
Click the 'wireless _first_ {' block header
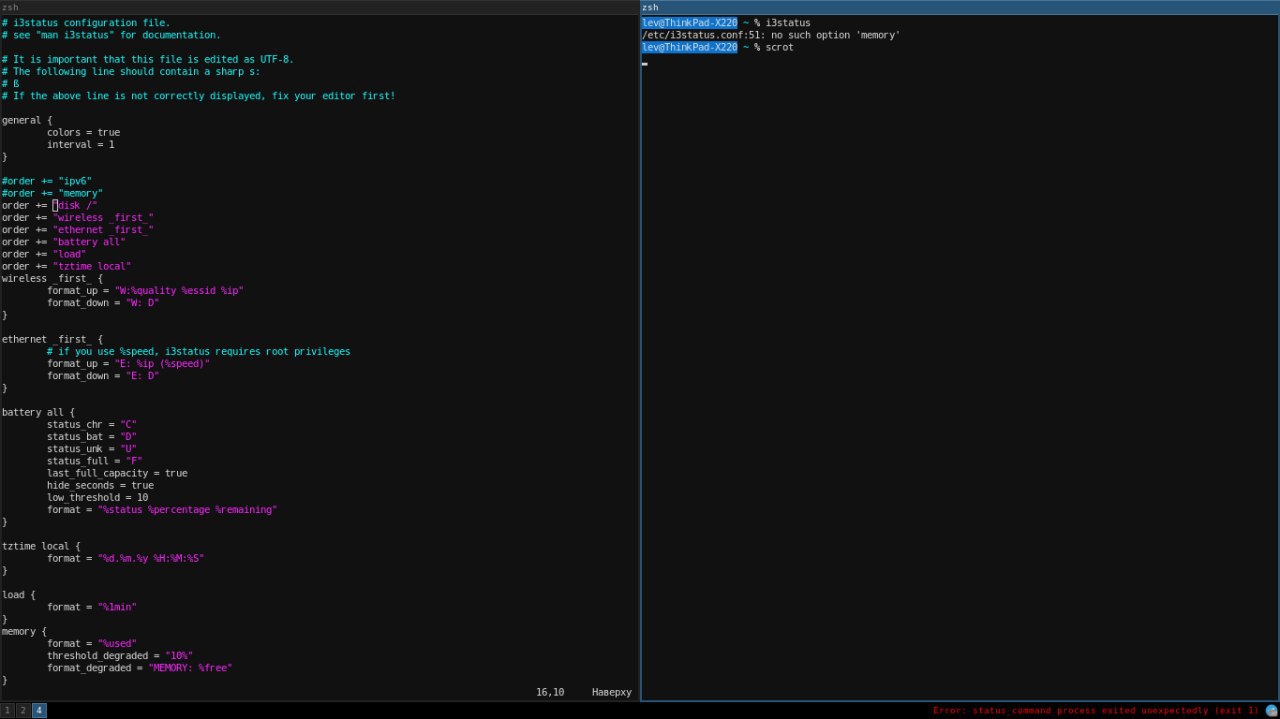(52, 278)
